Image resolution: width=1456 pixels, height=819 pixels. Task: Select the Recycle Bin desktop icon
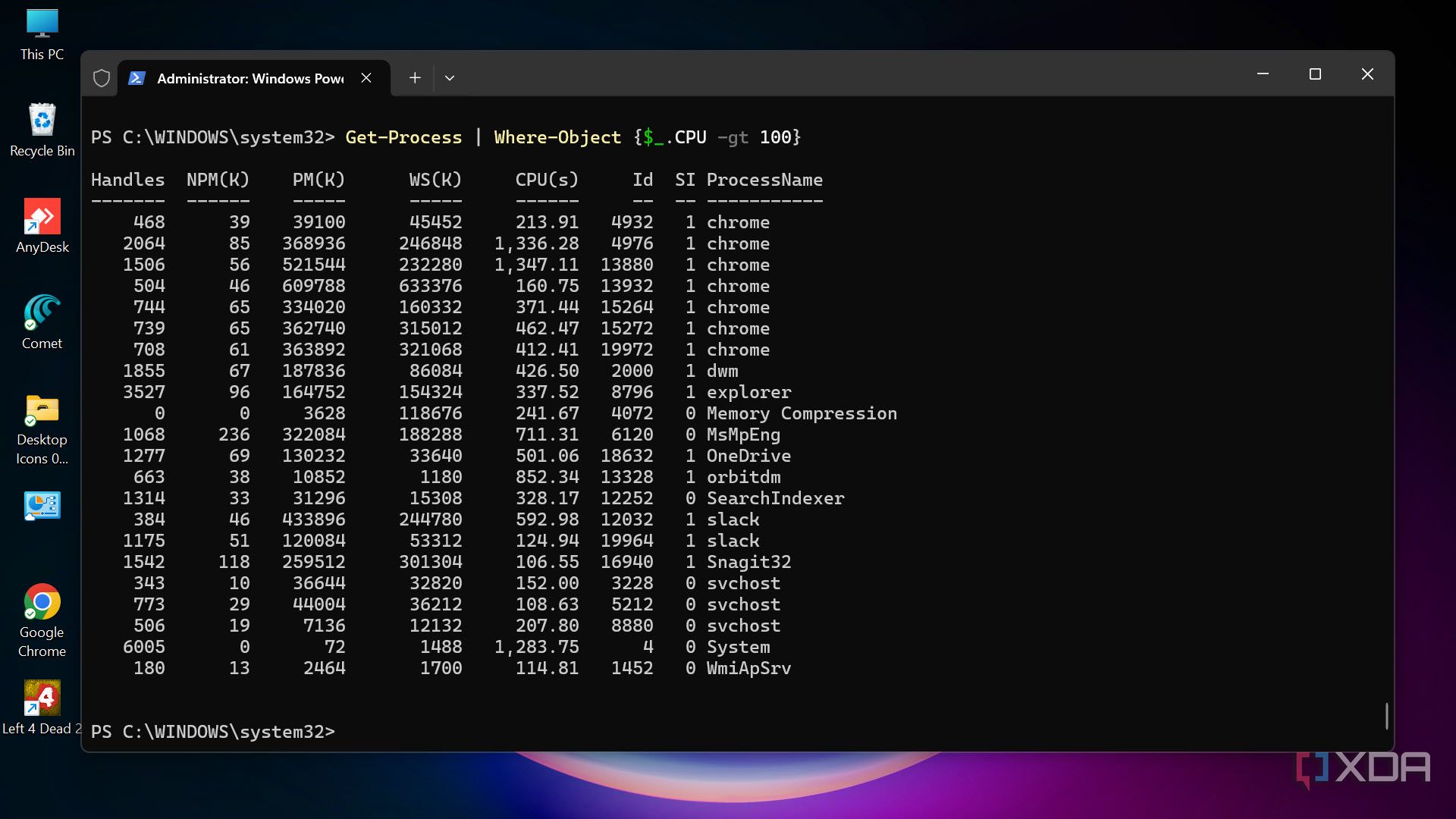coord(42,130)
